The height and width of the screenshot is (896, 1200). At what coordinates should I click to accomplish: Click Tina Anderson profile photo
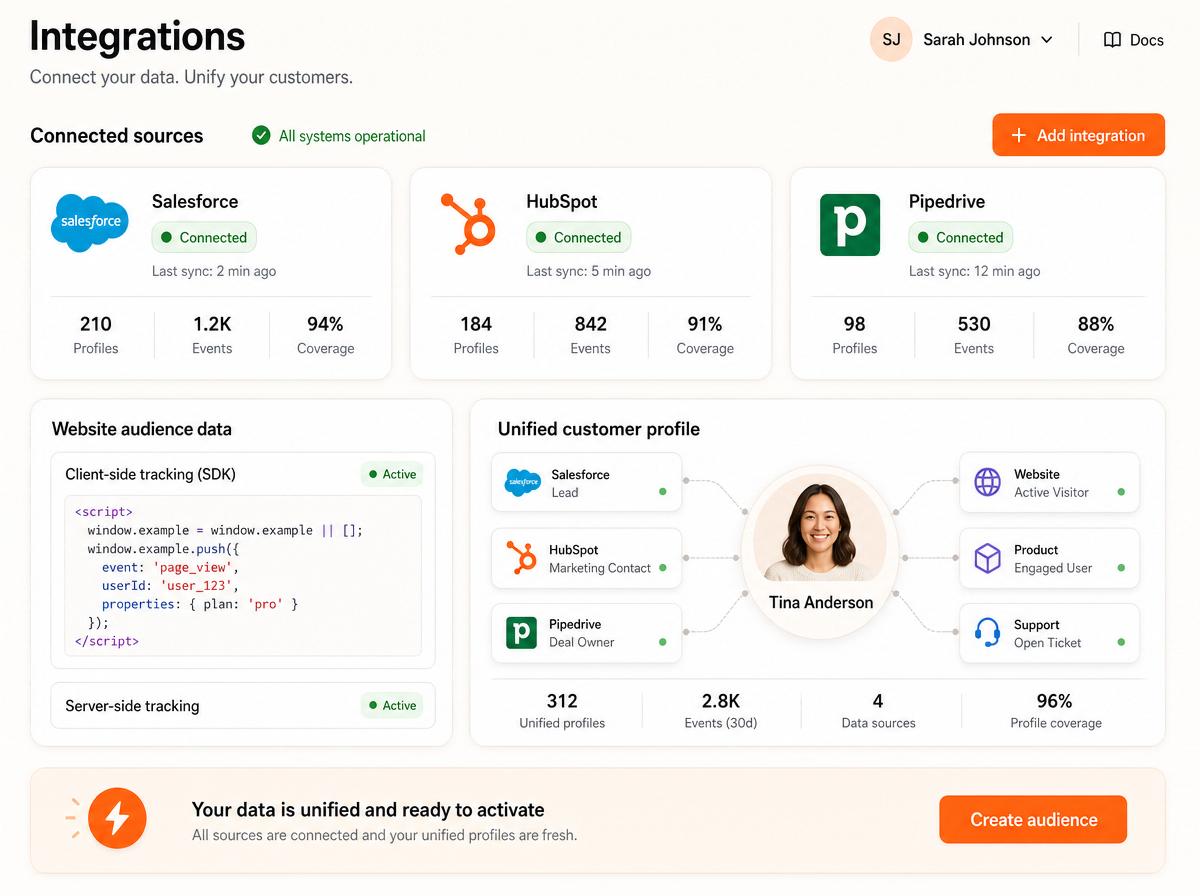820,527
